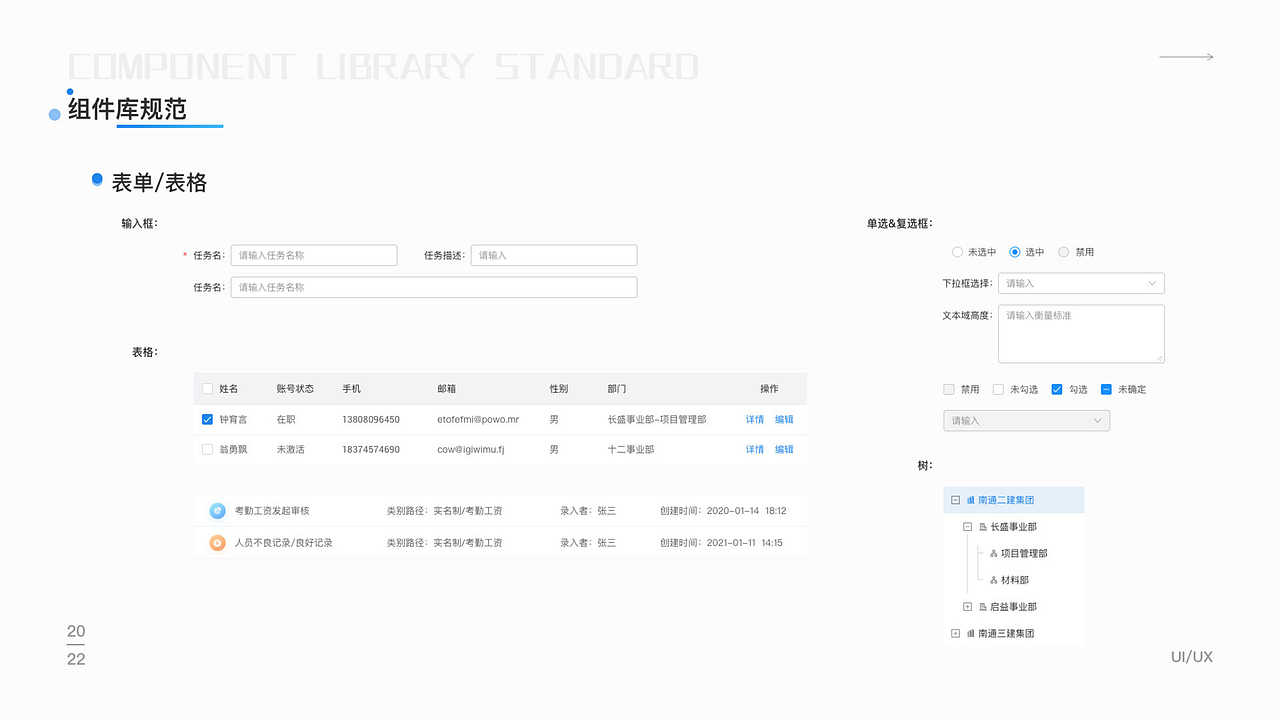Click the disabled 禁用 checkbox
Viewport: 1280px width, 720px height.
click(x=949, y=389)
